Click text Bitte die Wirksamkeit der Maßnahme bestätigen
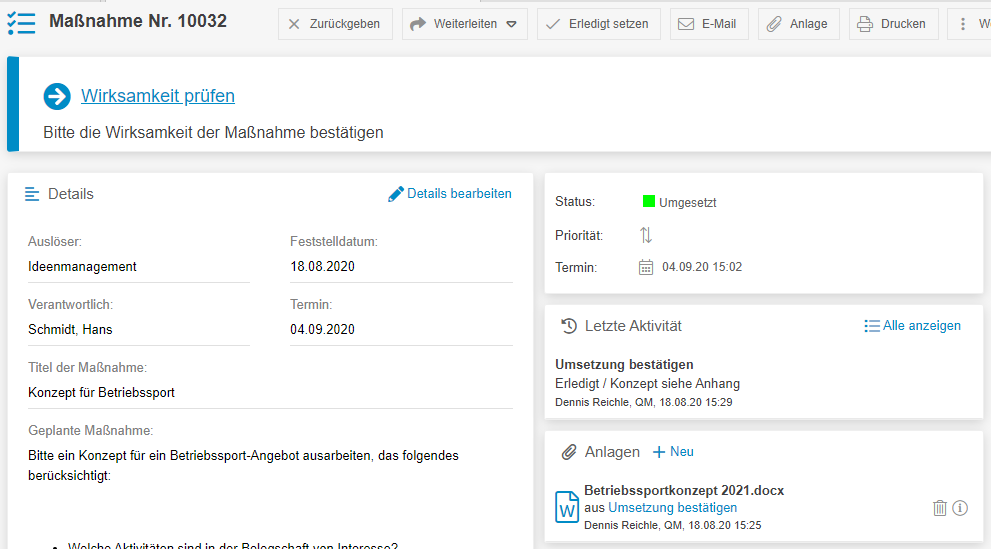 point(213,133)
